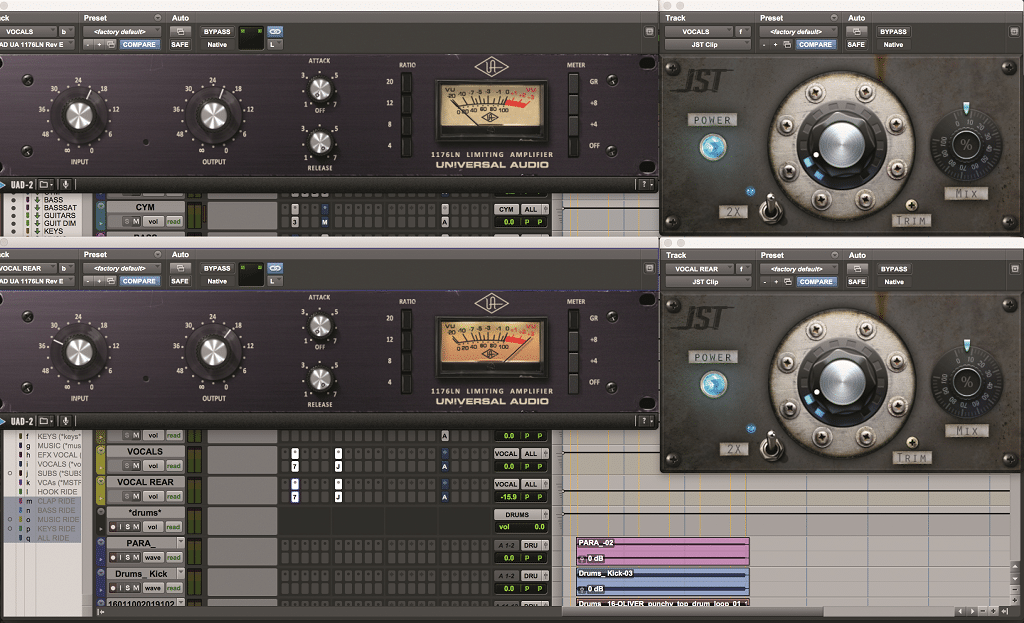
Task: Flip the 2X switch on VOCALS JST Clip
Action: [x=771, y=210]
